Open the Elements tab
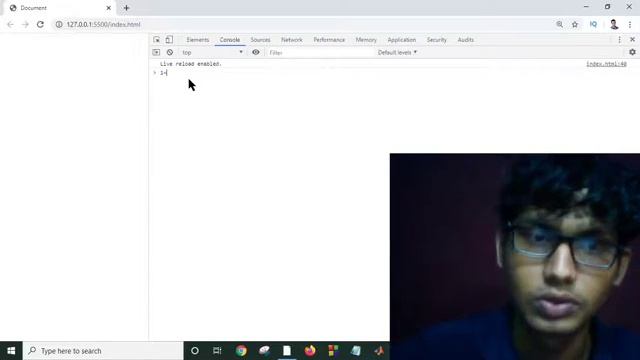 tap(198, 40)
